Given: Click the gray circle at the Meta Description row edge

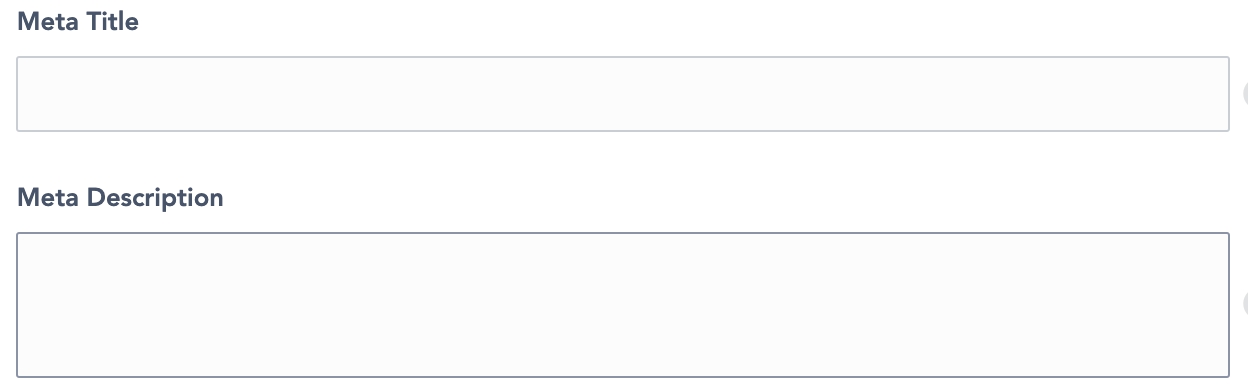Looking at the screenshot, I should pyautogui.click(x=1245, y=305).
